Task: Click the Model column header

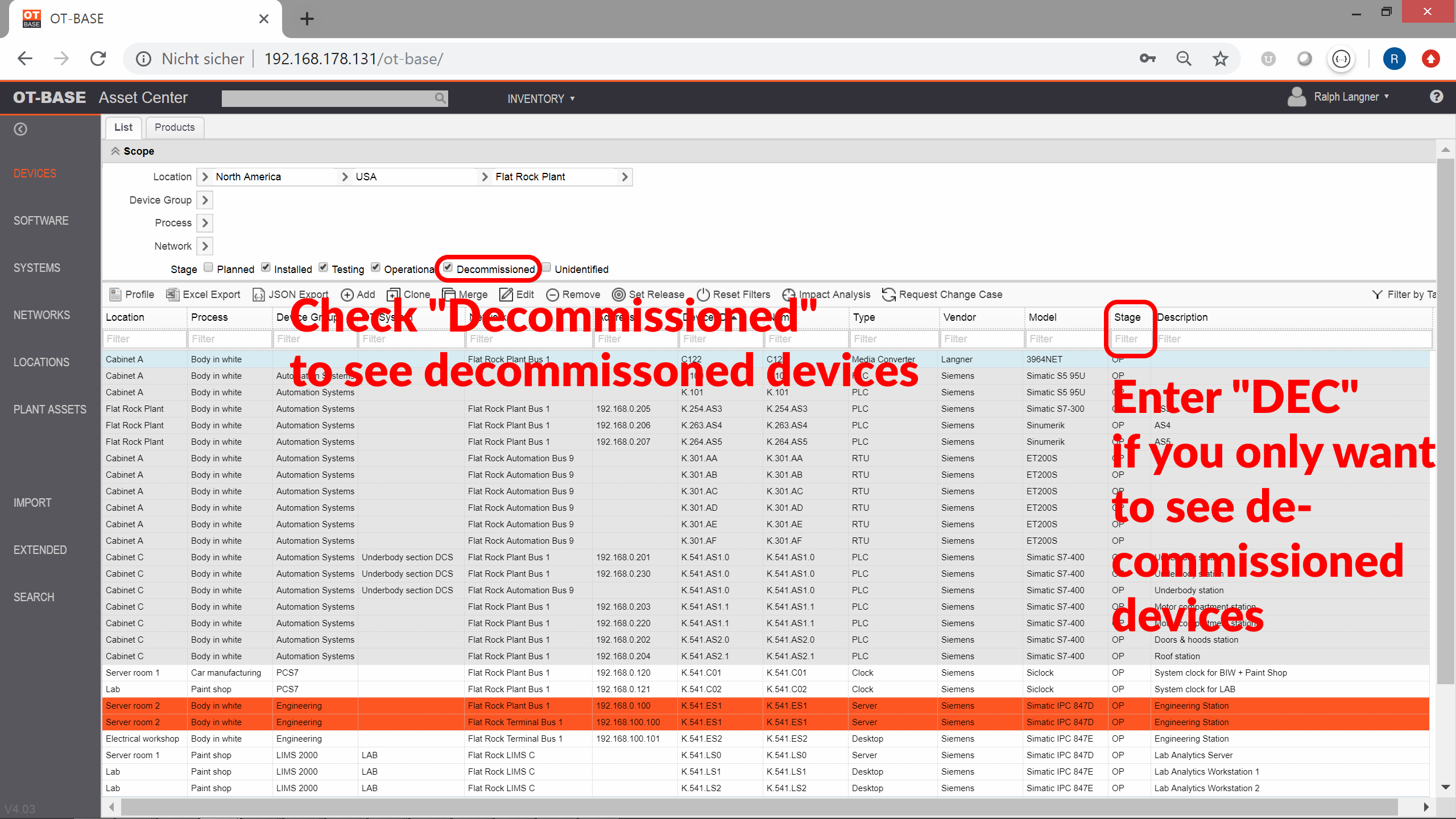Action: coord(1066,317)
